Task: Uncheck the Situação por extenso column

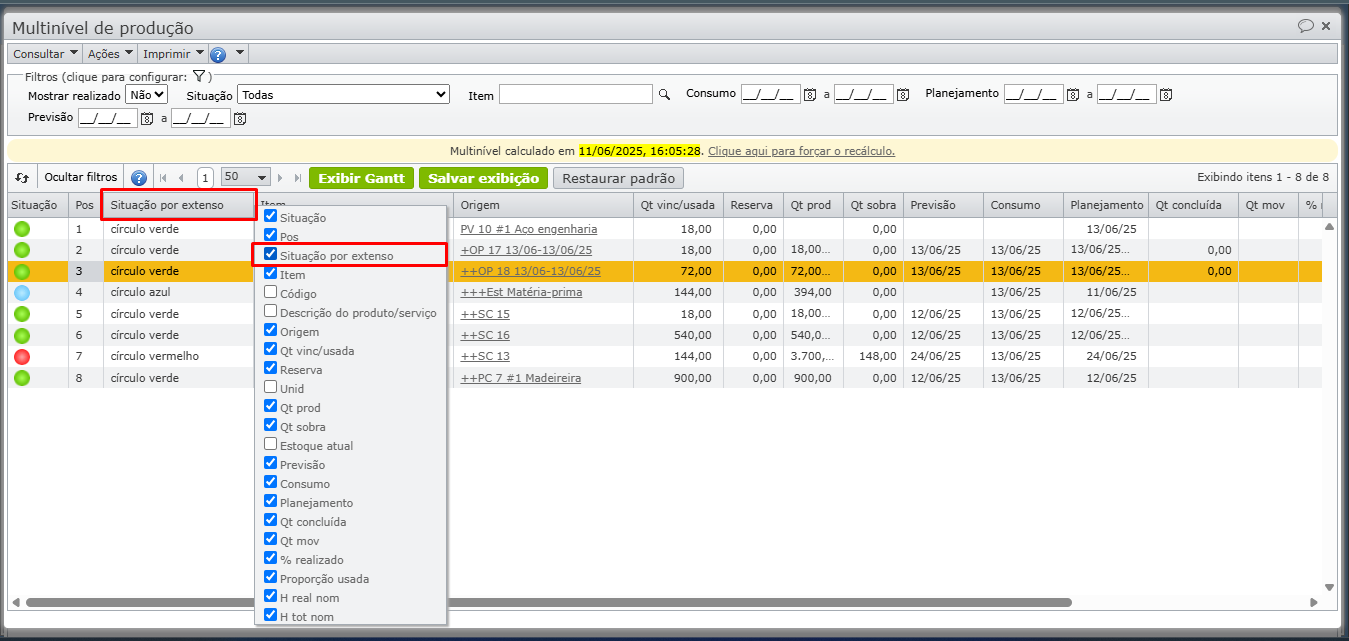Action: pyautogui.click(x=271, y=255)
